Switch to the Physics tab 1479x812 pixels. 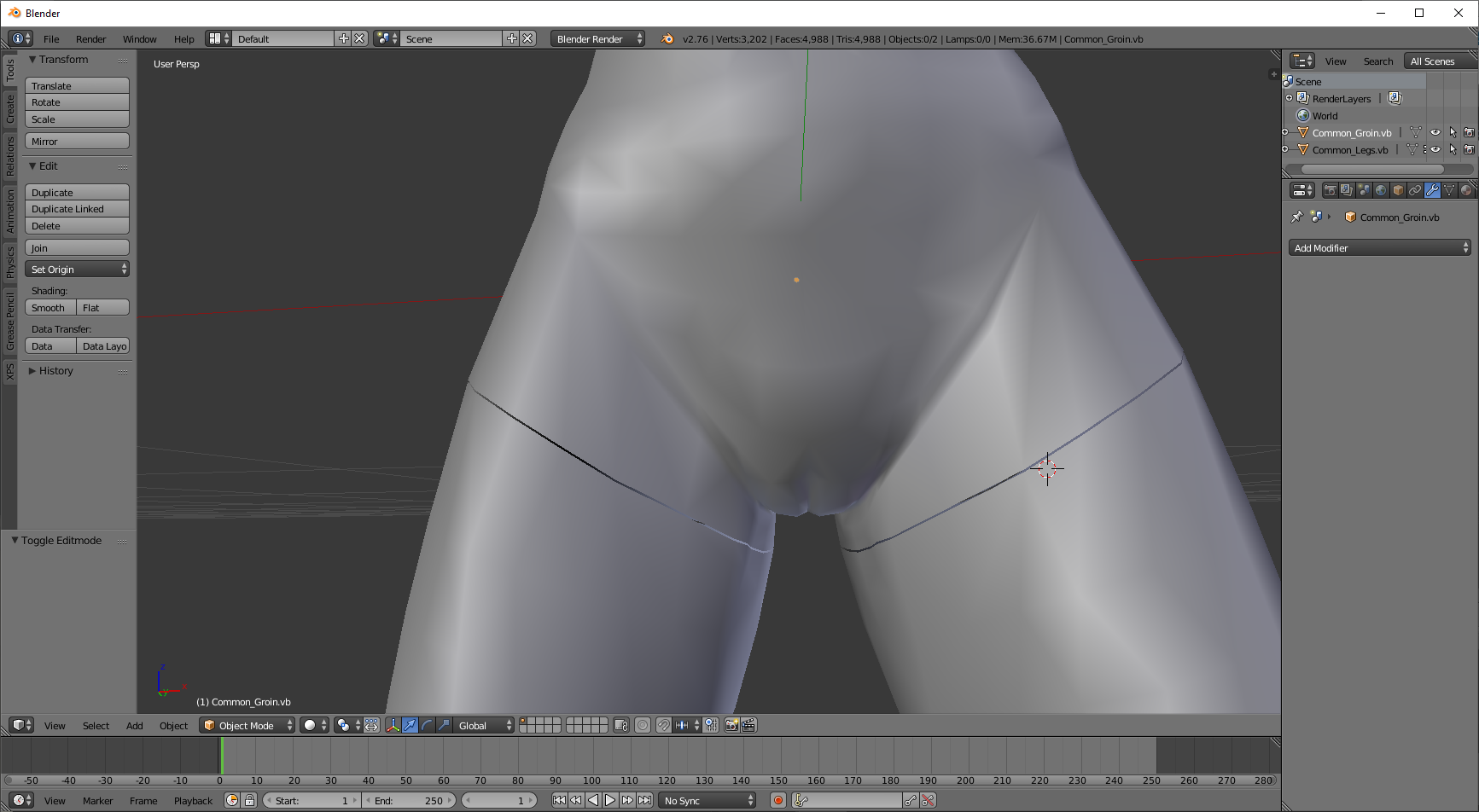(x=10, y=262)
